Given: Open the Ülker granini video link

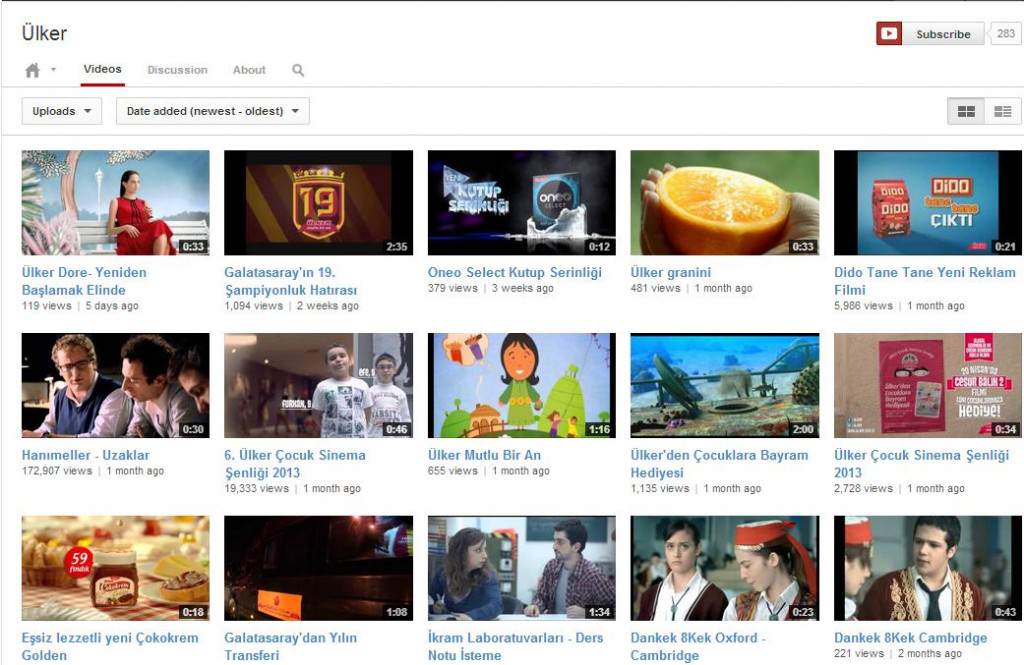Looking at the screenshot, I should 671,272.
